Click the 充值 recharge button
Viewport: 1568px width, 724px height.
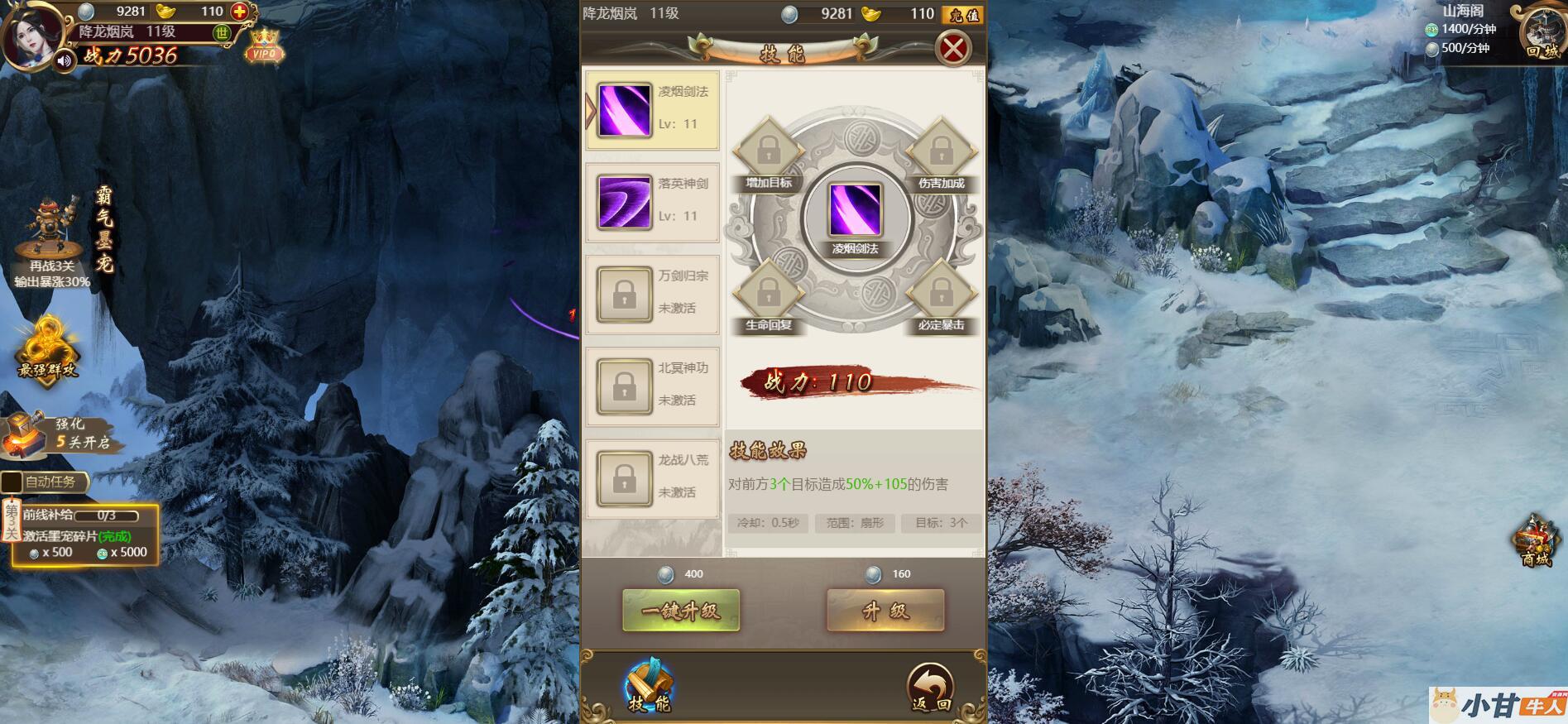coord(963,14)
